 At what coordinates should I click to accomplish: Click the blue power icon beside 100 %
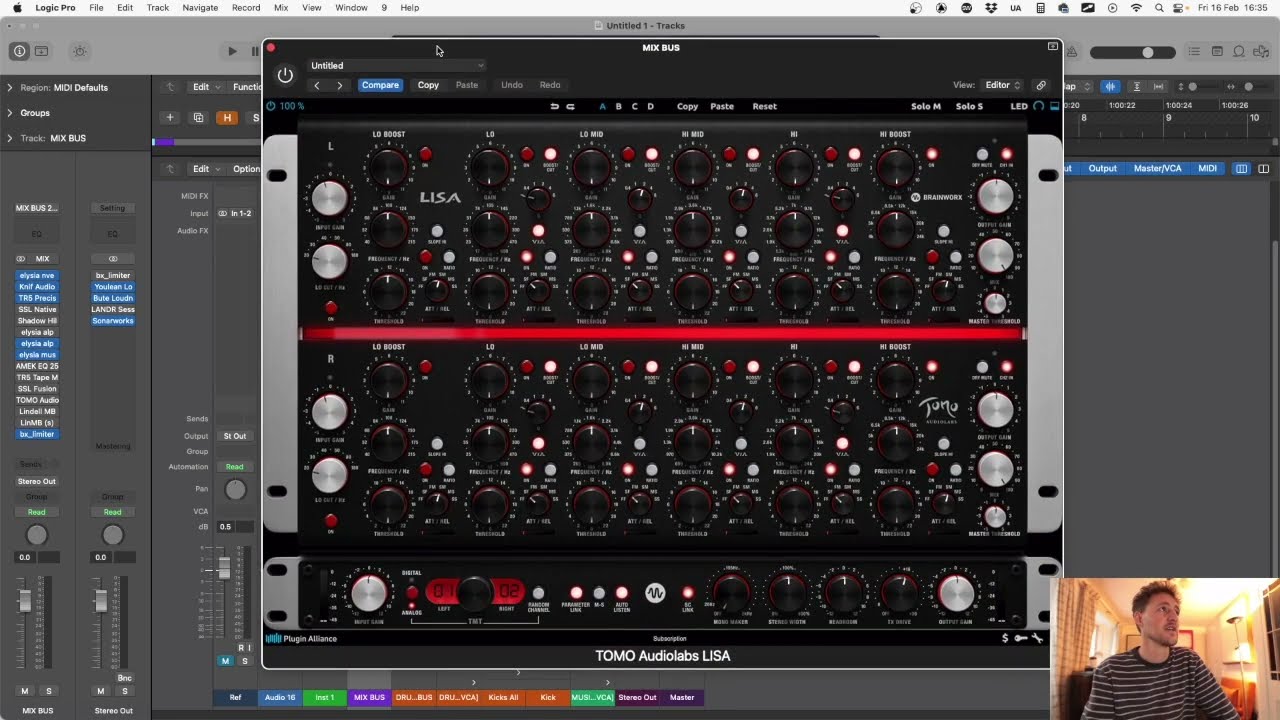[x=271, y=106]
